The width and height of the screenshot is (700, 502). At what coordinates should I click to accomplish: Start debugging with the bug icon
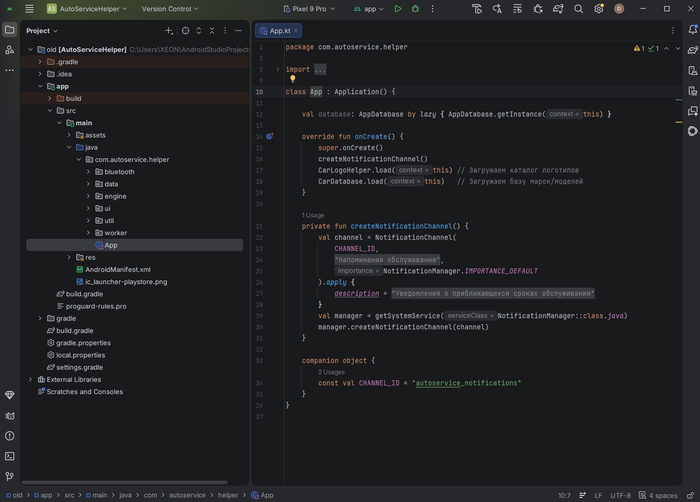[415, 8]
